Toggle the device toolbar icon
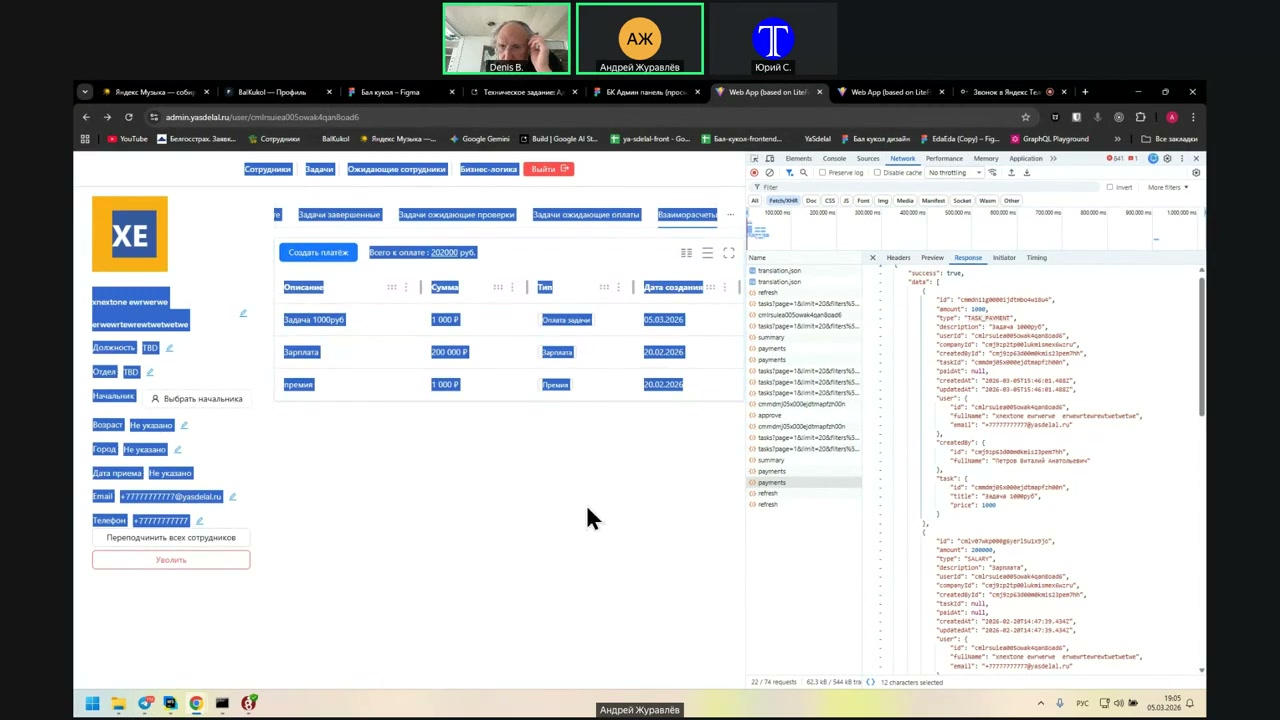This screenshot has height=720, width=1280. (x=770, y=159)
